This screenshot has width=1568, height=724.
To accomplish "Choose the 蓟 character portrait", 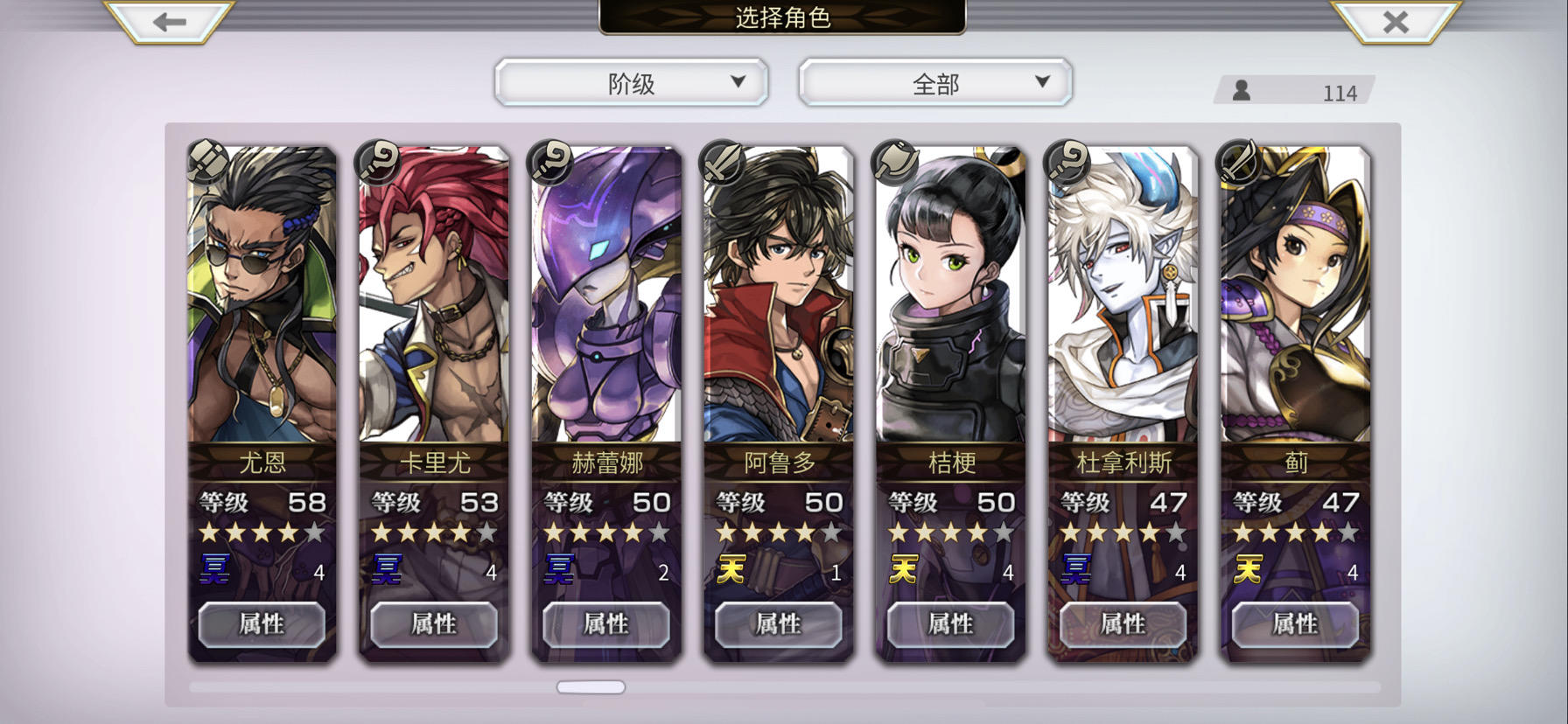I will pos(1296,295).
